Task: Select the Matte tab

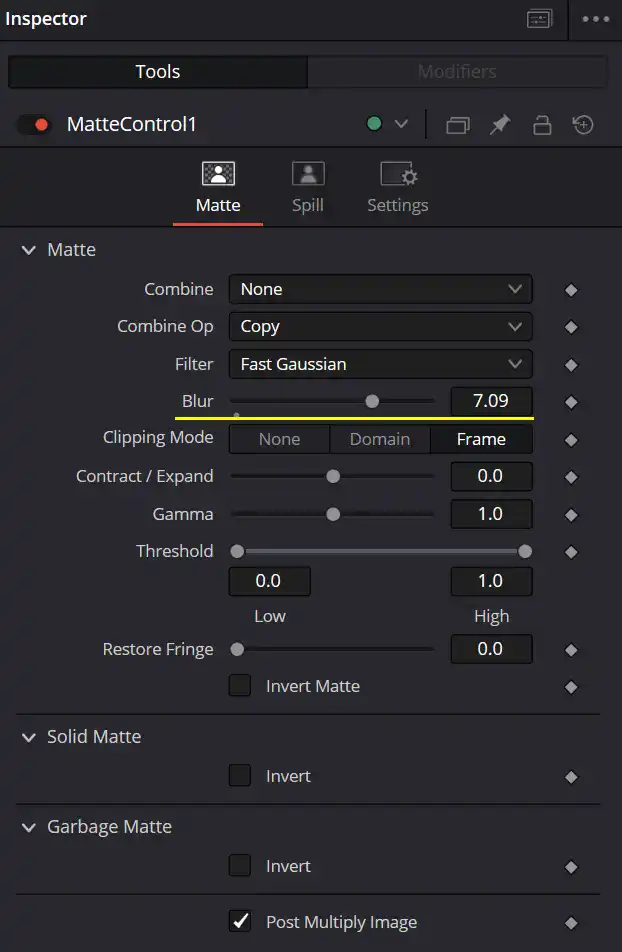Action: coord(218,188)
